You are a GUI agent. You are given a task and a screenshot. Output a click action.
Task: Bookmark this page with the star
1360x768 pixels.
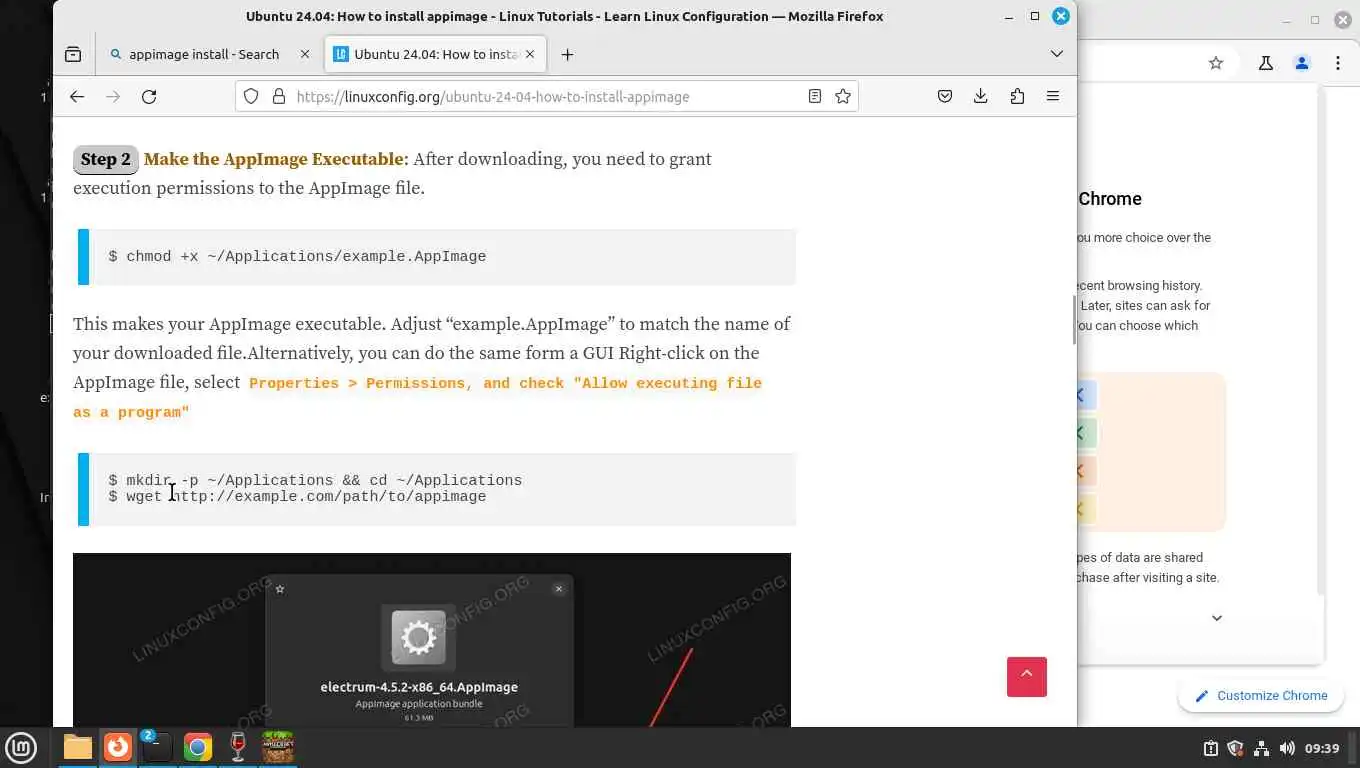tap(843, 96)
